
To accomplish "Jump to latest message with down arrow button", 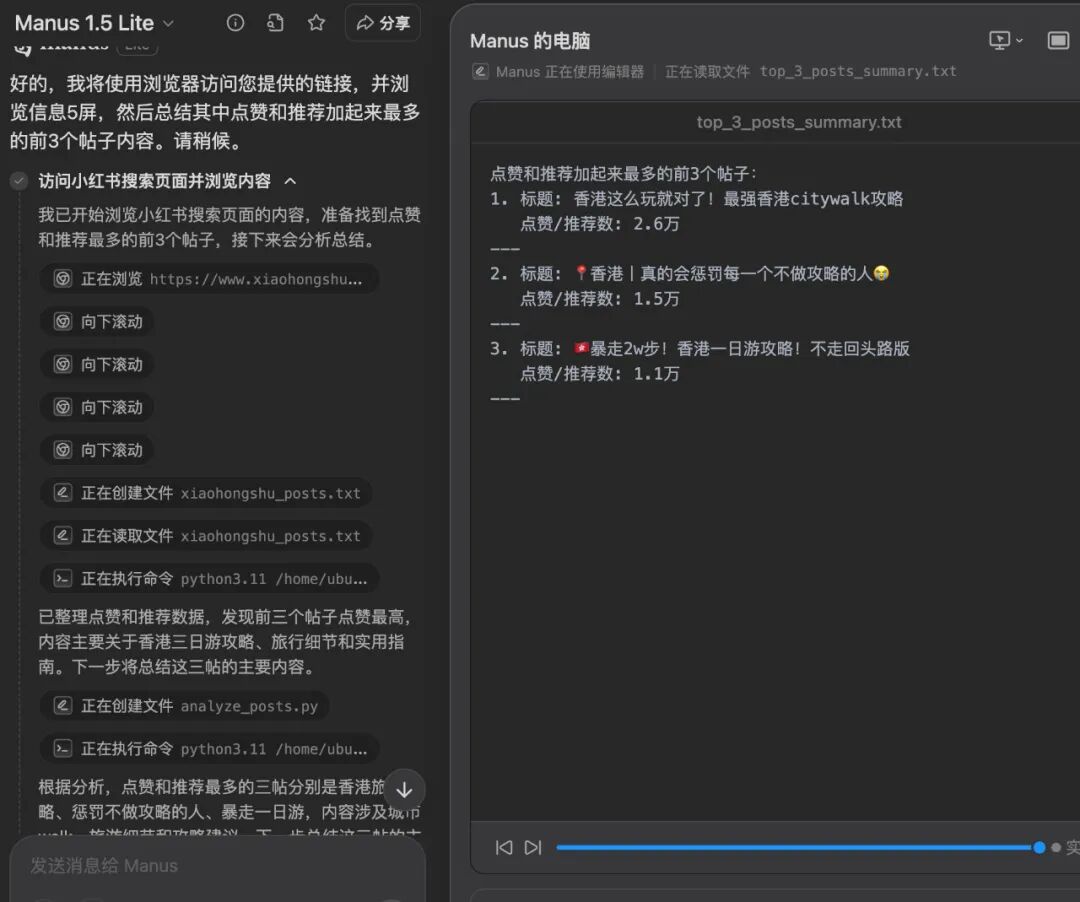I will [404, 790].
